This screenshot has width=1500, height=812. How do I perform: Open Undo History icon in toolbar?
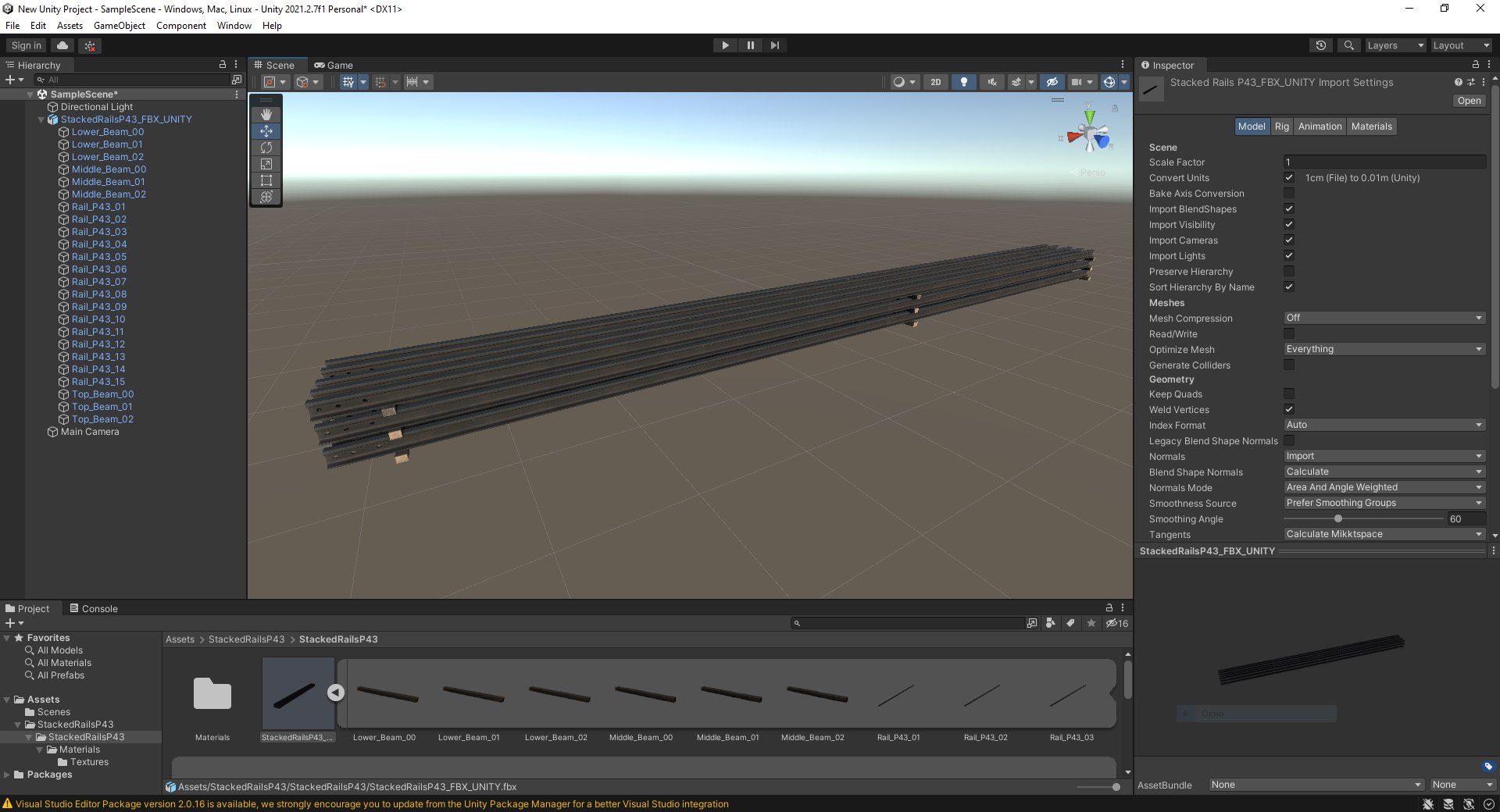(1321, 45)
